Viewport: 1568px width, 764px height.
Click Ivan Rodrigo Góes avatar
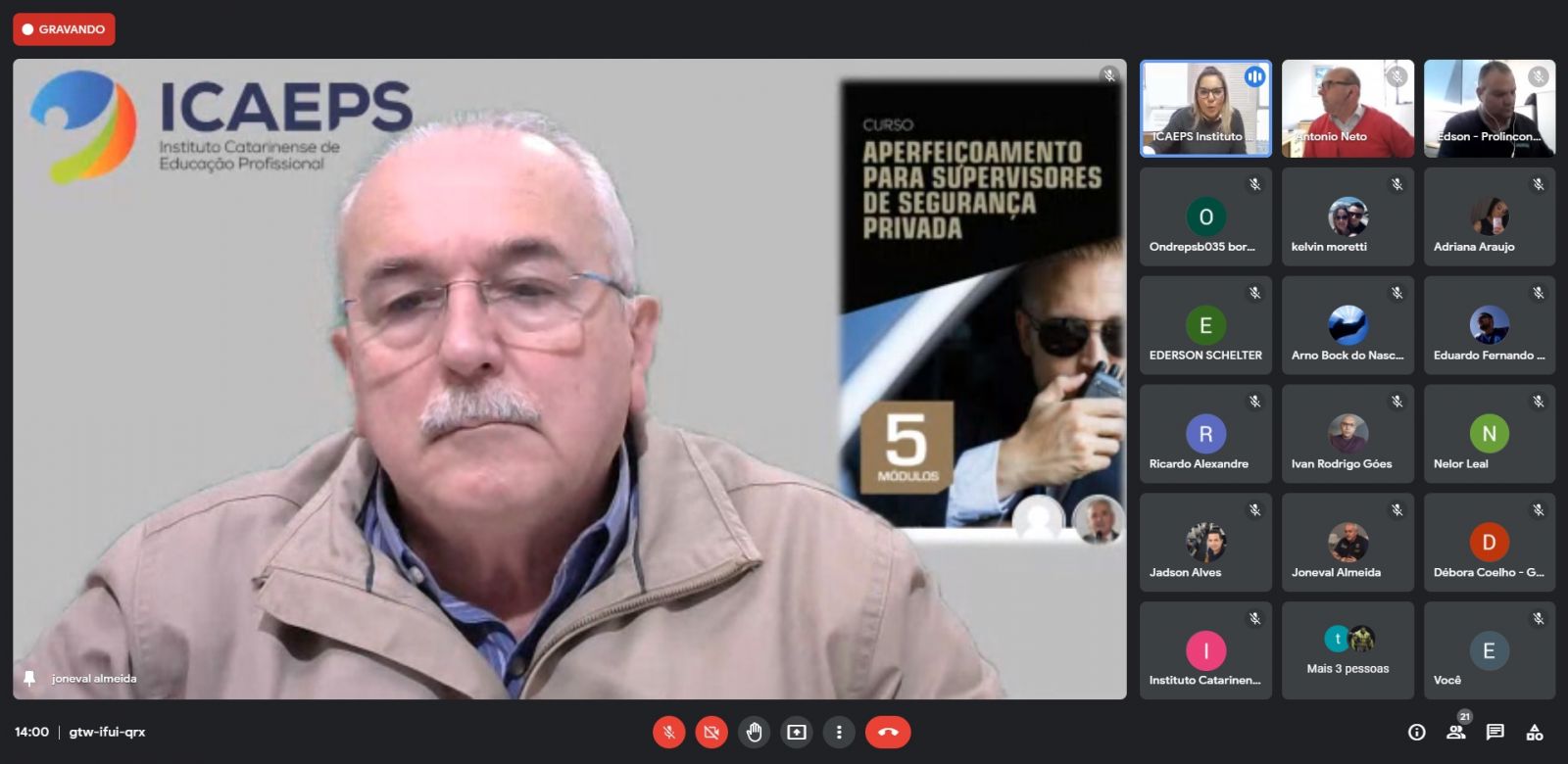1348,434
